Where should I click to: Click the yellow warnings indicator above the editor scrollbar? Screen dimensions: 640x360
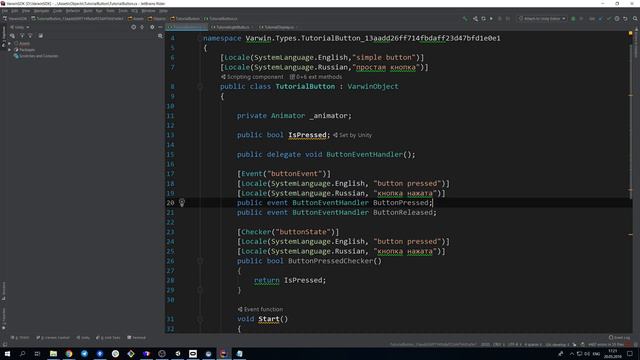coord(631,33)
